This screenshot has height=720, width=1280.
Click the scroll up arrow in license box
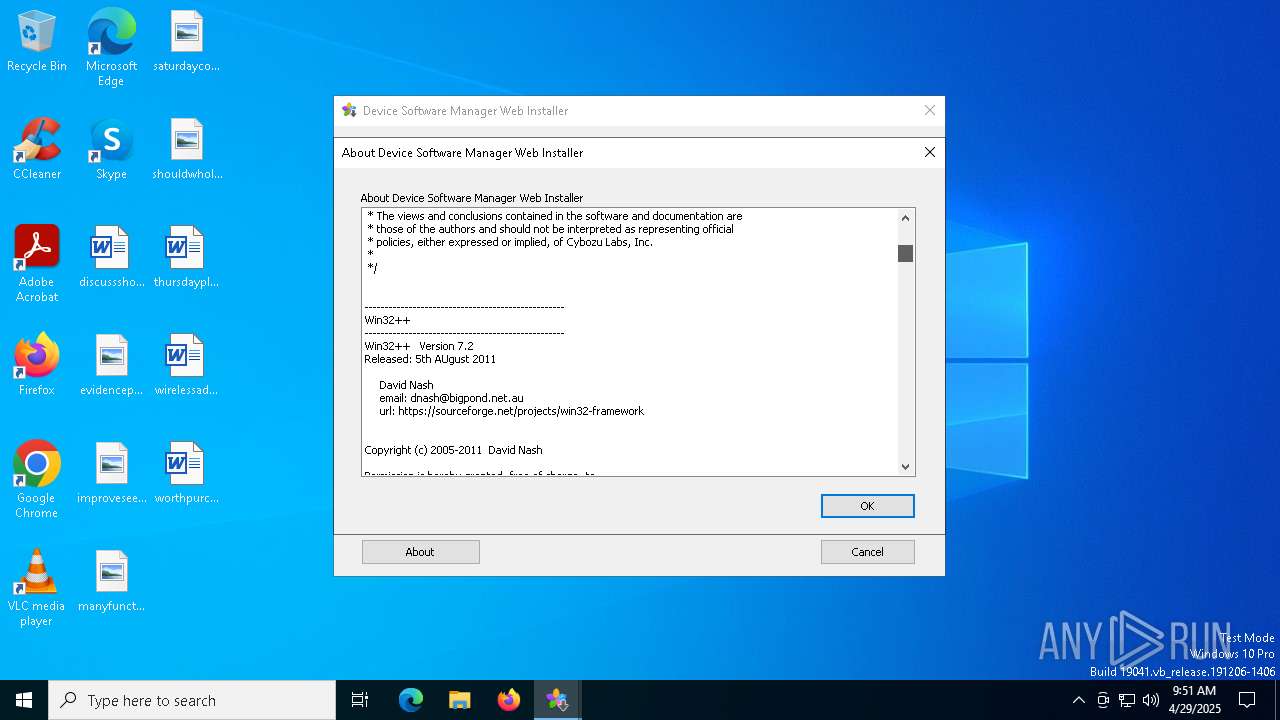[905, 218]
